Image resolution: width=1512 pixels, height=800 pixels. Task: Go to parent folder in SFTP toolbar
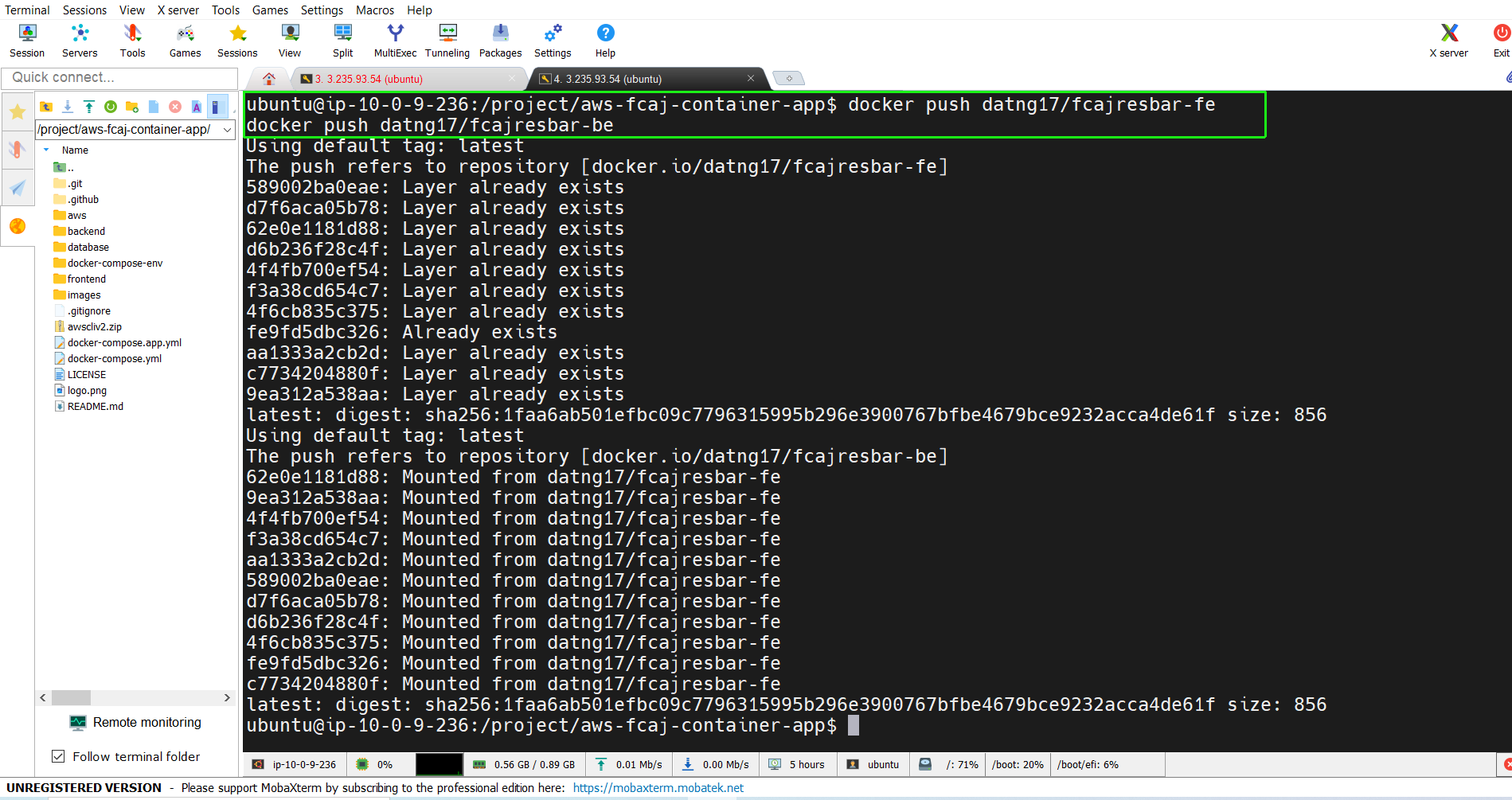coord(46,107)
